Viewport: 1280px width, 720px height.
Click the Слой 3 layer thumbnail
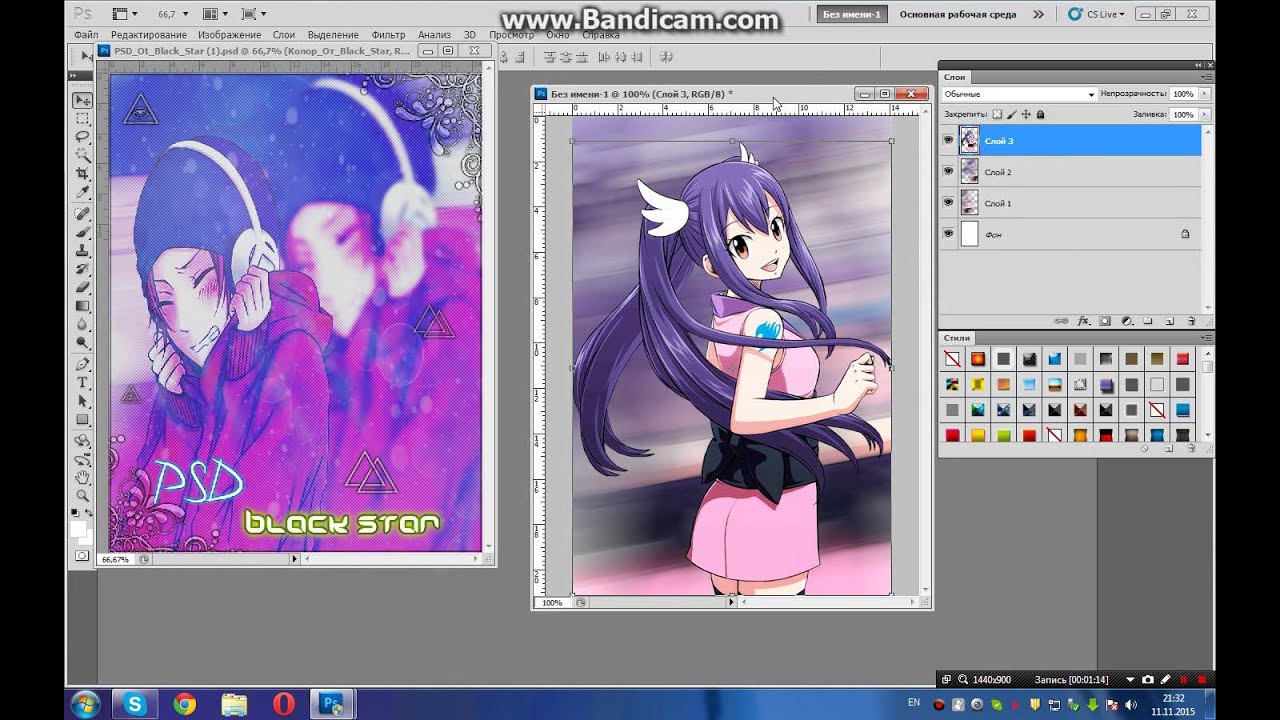[969, 141]
